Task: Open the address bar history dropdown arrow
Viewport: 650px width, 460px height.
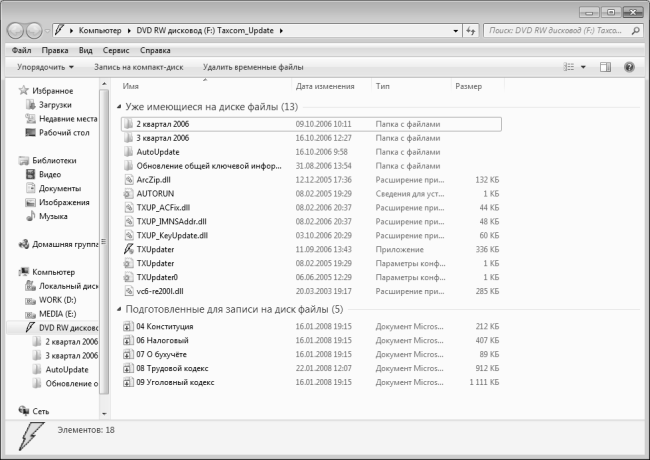Action: coord(456,31)
